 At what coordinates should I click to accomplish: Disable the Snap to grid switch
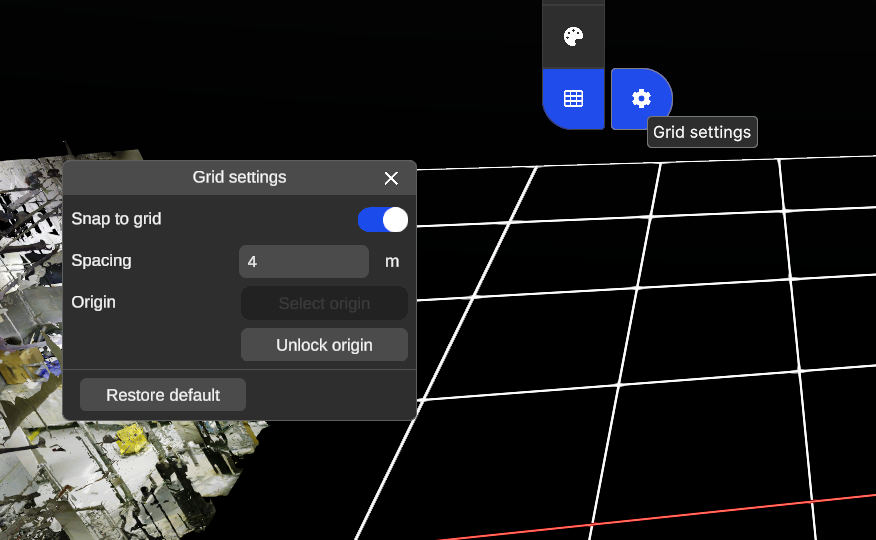pos(383,219)
